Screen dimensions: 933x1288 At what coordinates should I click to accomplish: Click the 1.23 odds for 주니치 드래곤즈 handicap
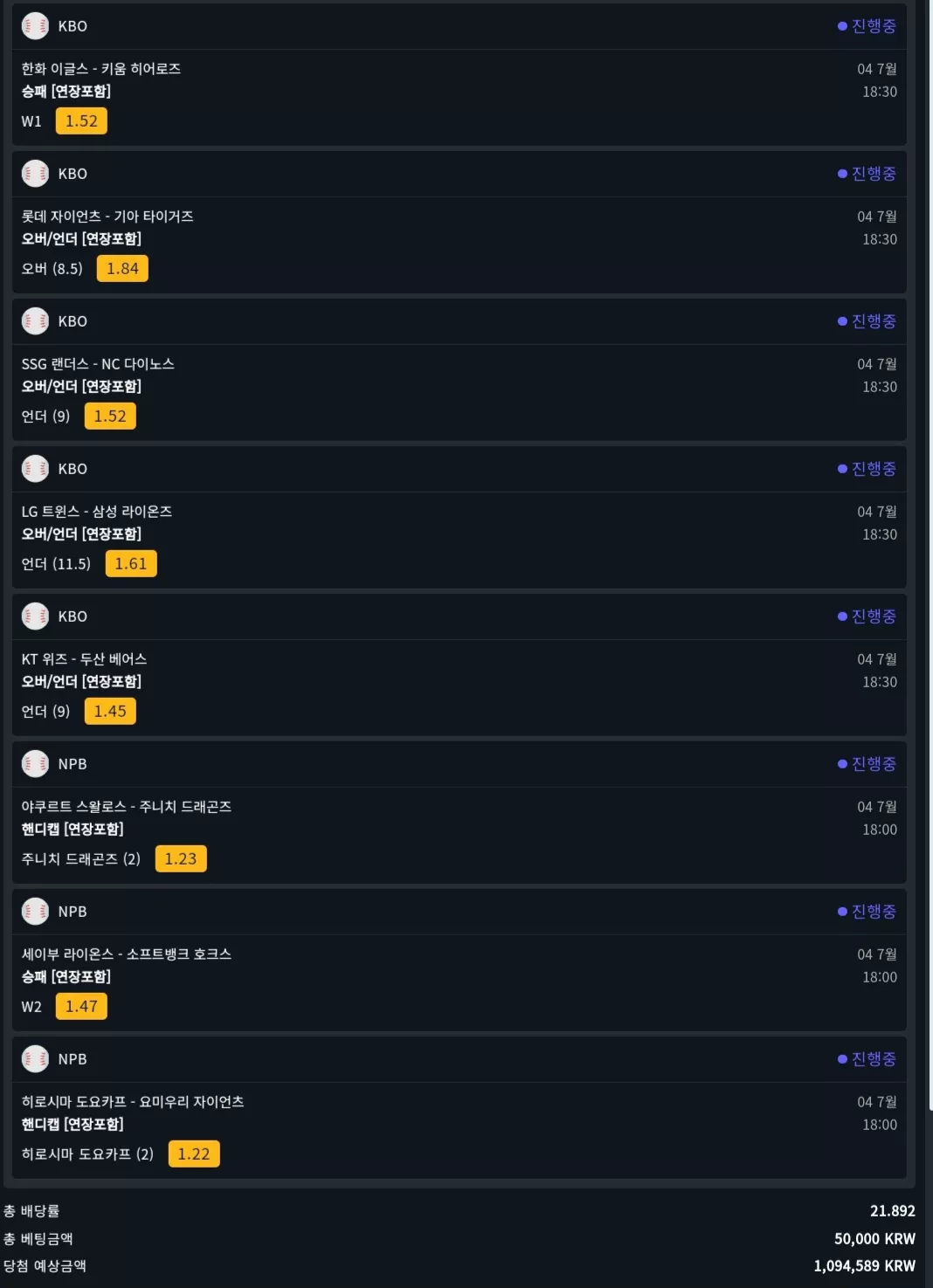tap(181, 859)
